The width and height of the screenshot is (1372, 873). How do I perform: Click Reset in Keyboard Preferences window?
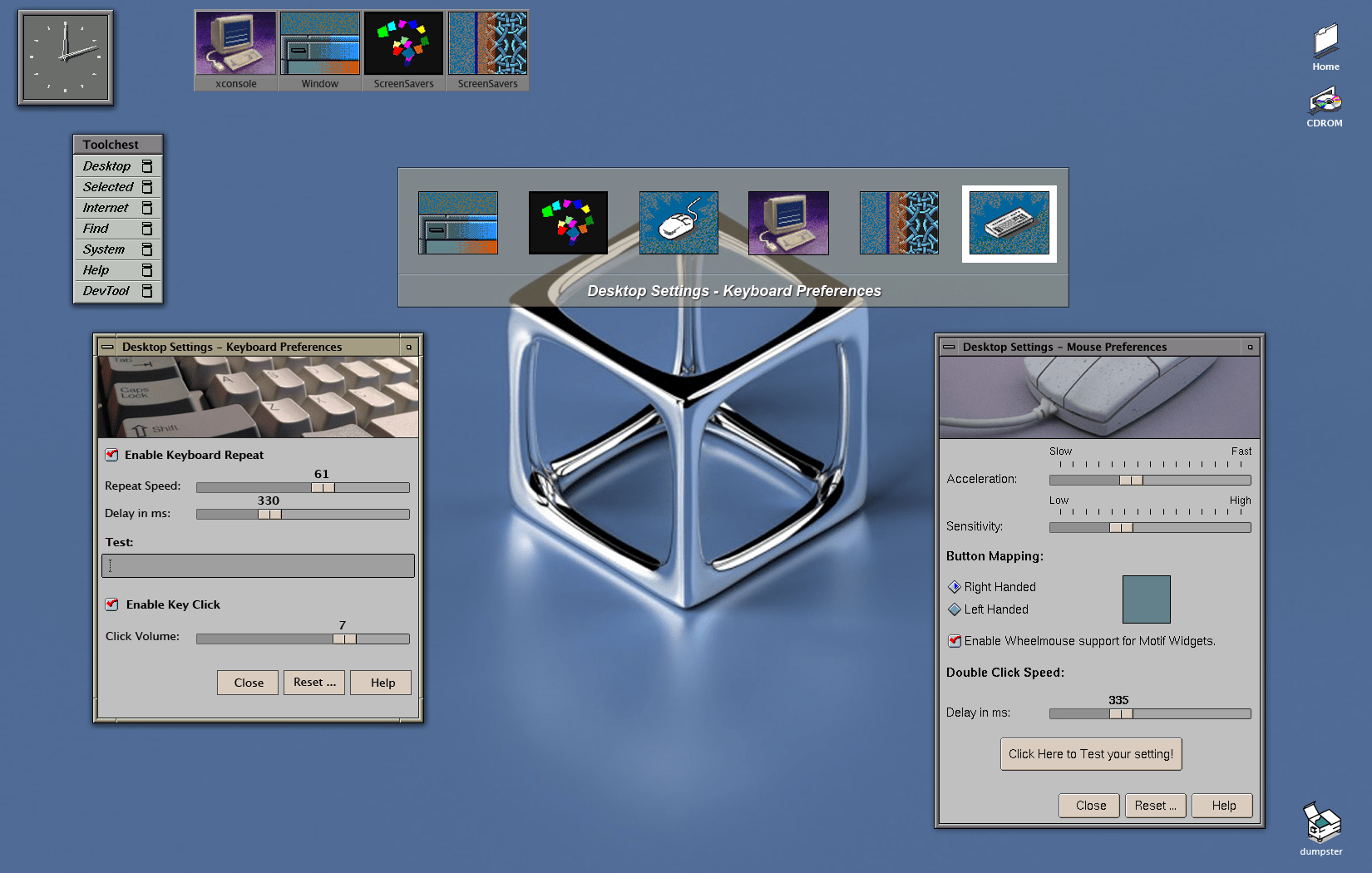[x=314, y=683]
